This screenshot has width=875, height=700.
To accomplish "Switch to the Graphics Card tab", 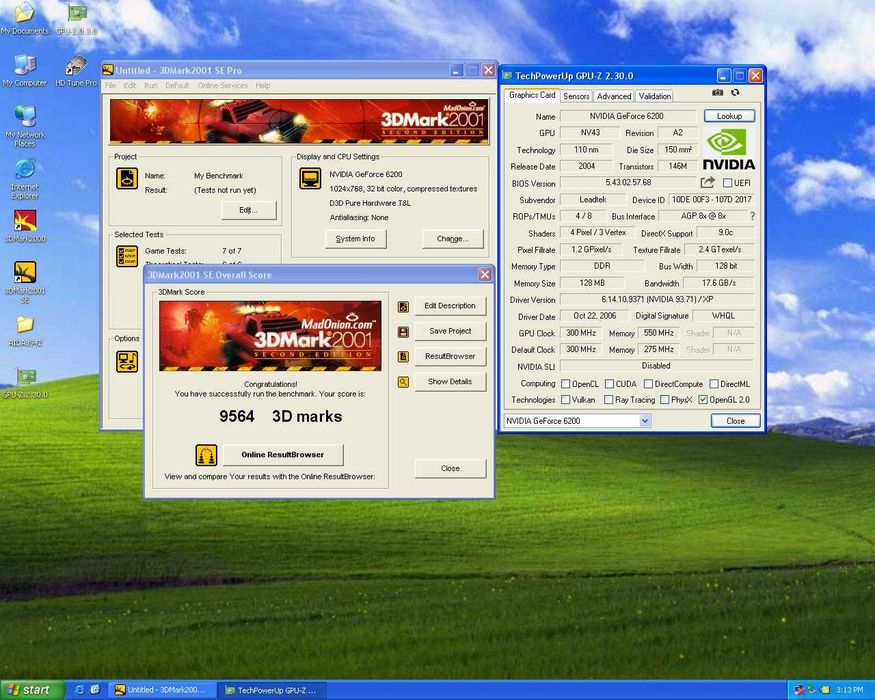I will click(532, 95).
